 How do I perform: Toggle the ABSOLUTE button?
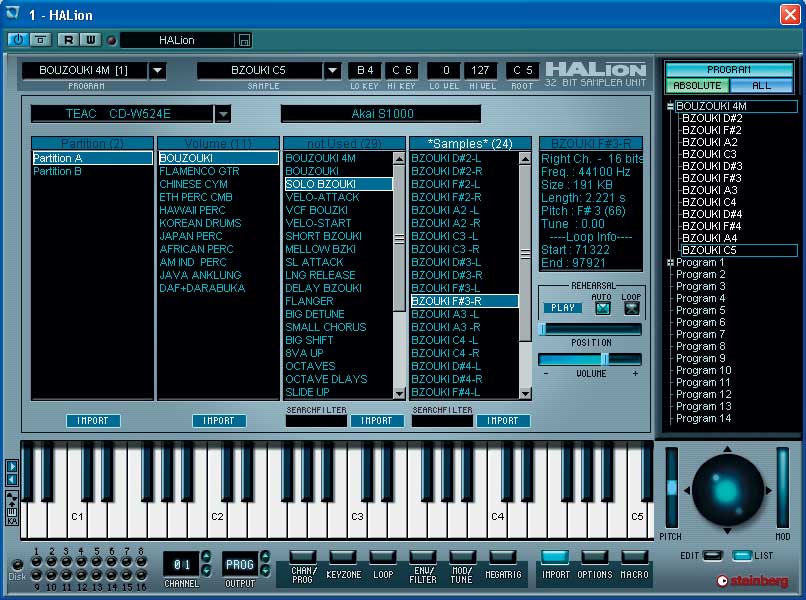[697, 86]
